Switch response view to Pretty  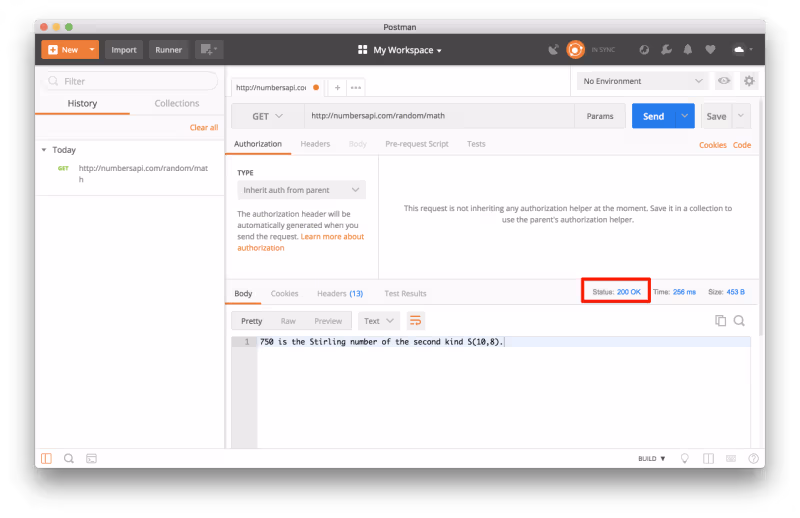tap(252, 321)
